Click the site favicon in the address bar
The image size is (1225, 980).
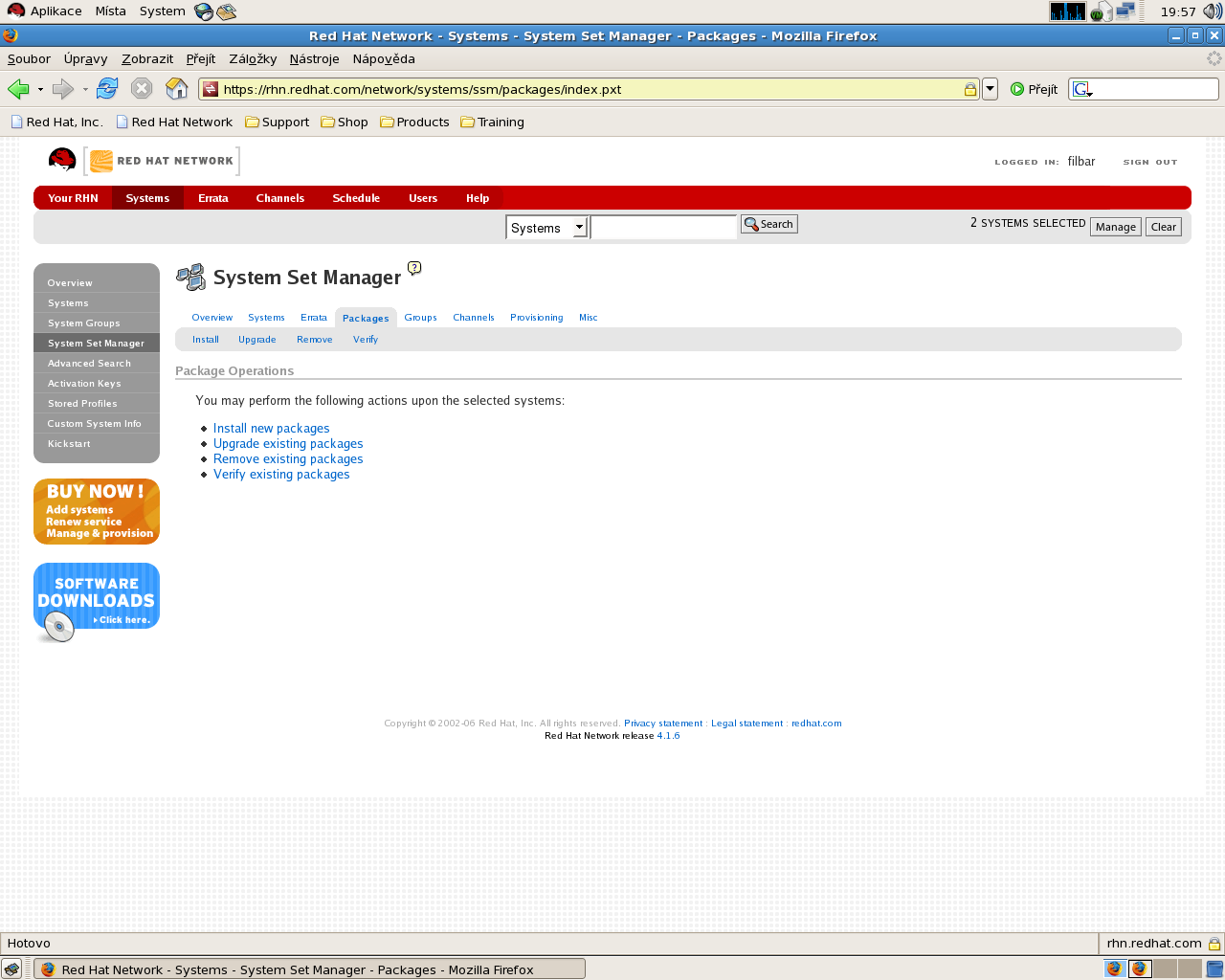pos(211,89)
